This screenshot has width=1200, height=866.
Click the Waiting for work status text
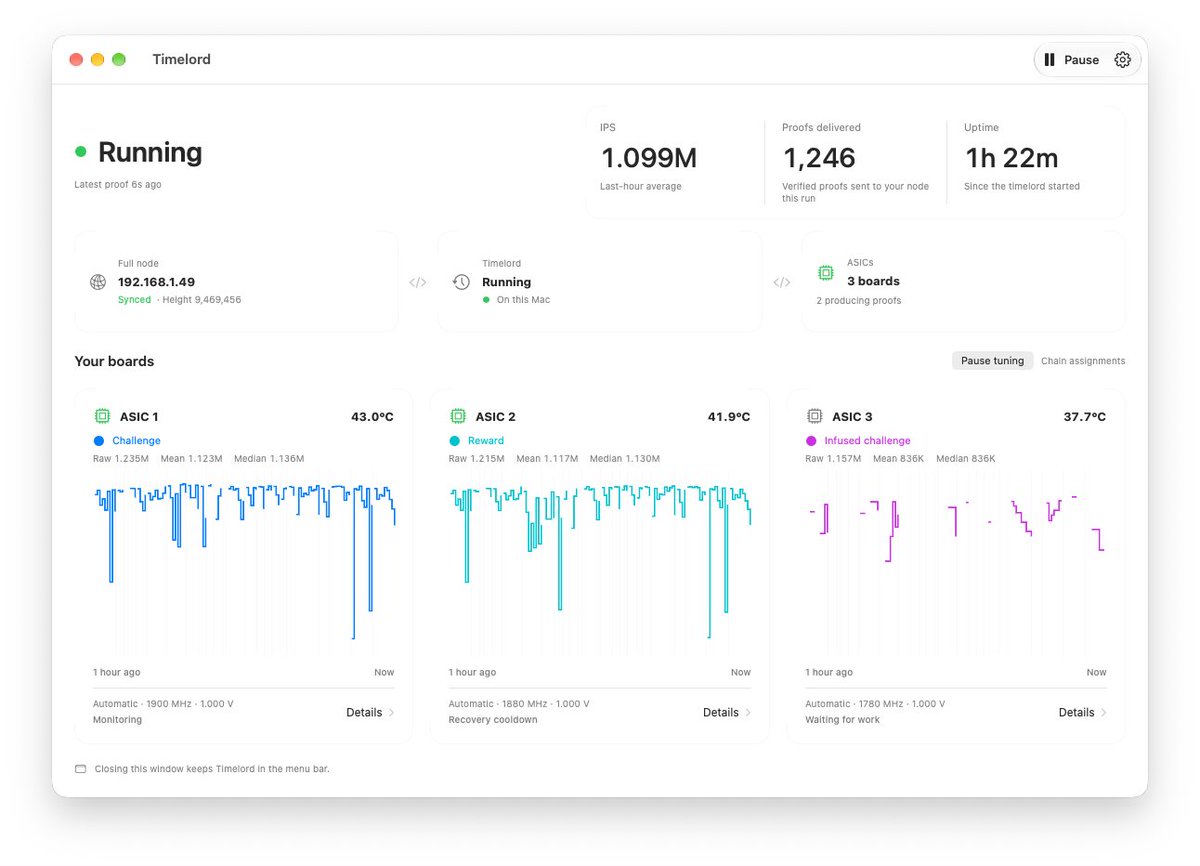(843, 720)
